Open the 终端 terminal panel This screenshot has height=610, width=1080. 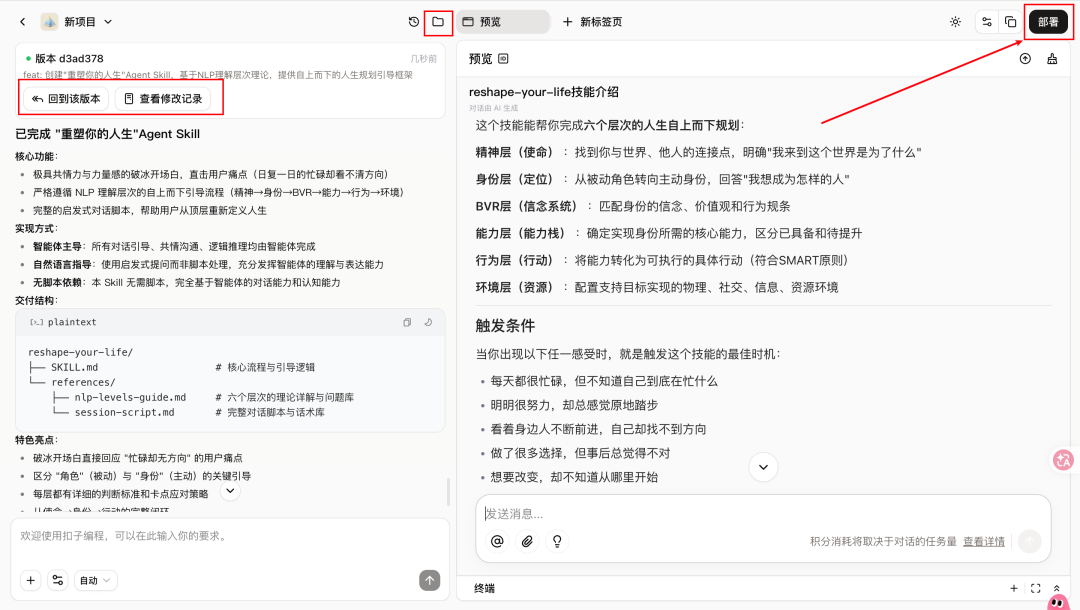pos(484,588)
